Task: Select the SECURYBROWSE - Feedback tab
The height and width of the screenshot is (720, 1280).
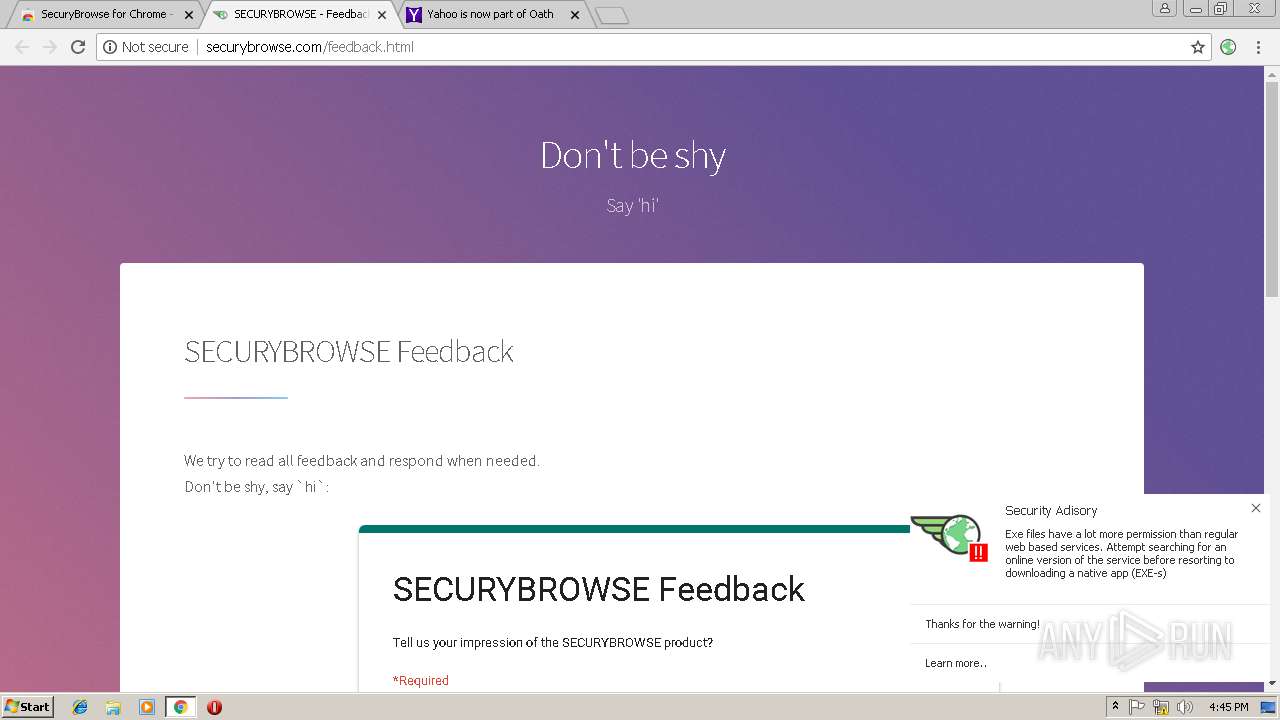Action: click(x=300, y=14)
